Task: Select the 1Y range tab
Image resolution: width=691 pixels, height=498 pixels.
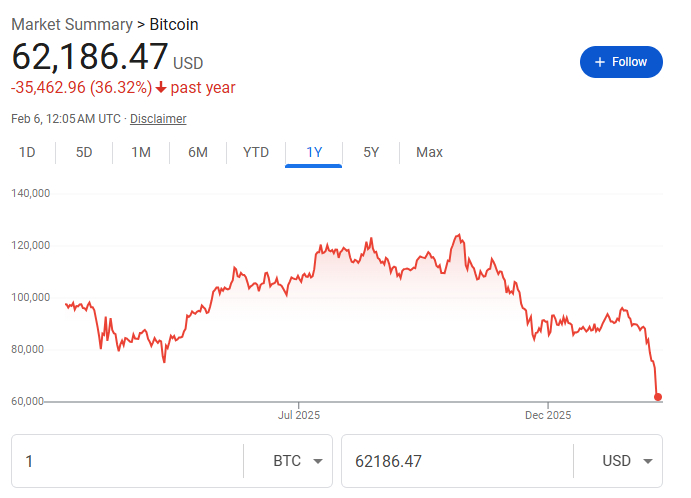Action: 314,153
